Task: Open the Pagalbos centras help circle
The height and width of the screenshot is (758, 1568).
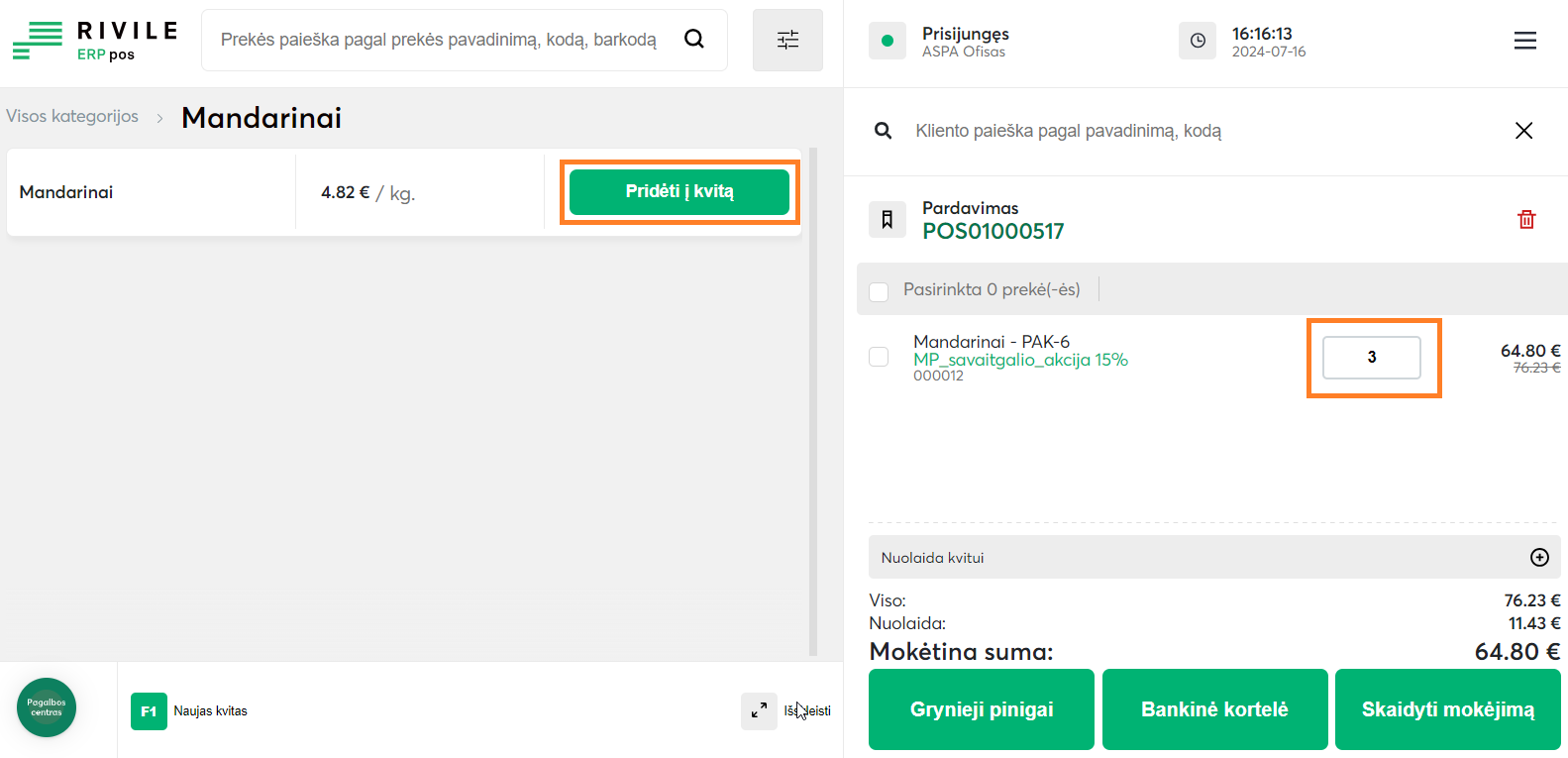Action: click(x=47, y=707)
